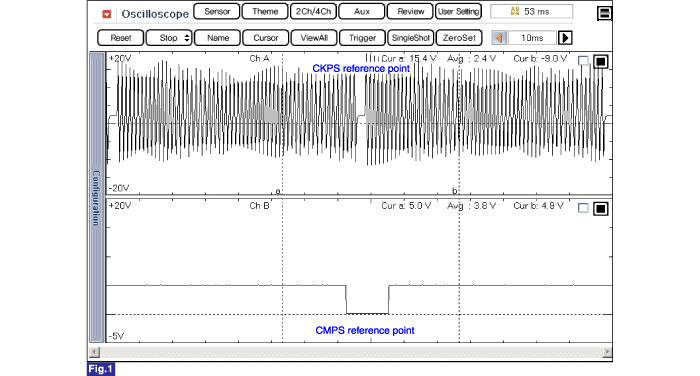Image resolution: width=700 pixels, height=376 pixels.
Task: Click the horizontal scrollbar track below the waveforms
Action: pyautogui.click(x=350, y=352)
